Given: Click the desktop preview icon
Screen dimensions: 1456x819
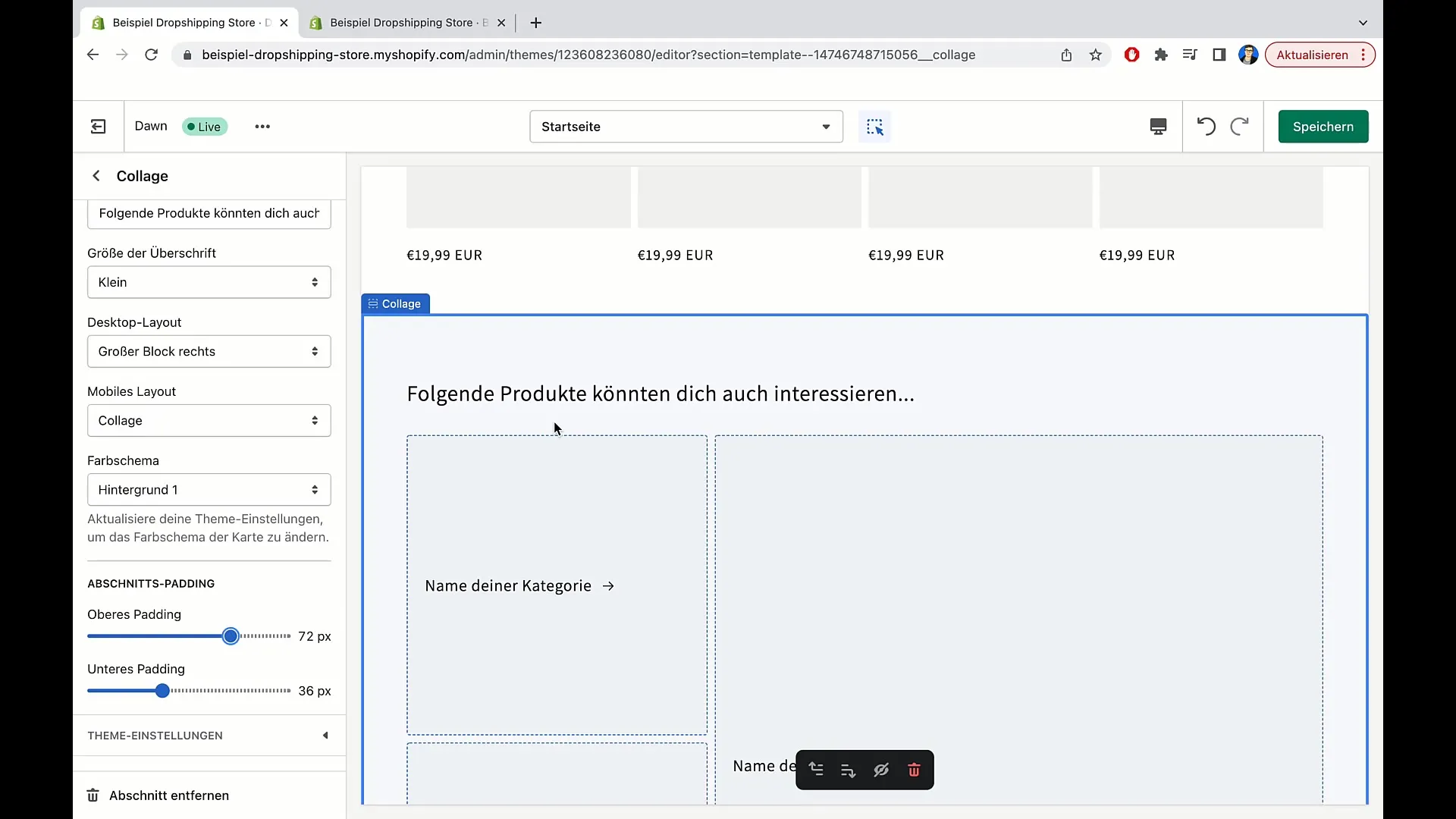Looking at the screenshot, I should tap(1158, 126).
